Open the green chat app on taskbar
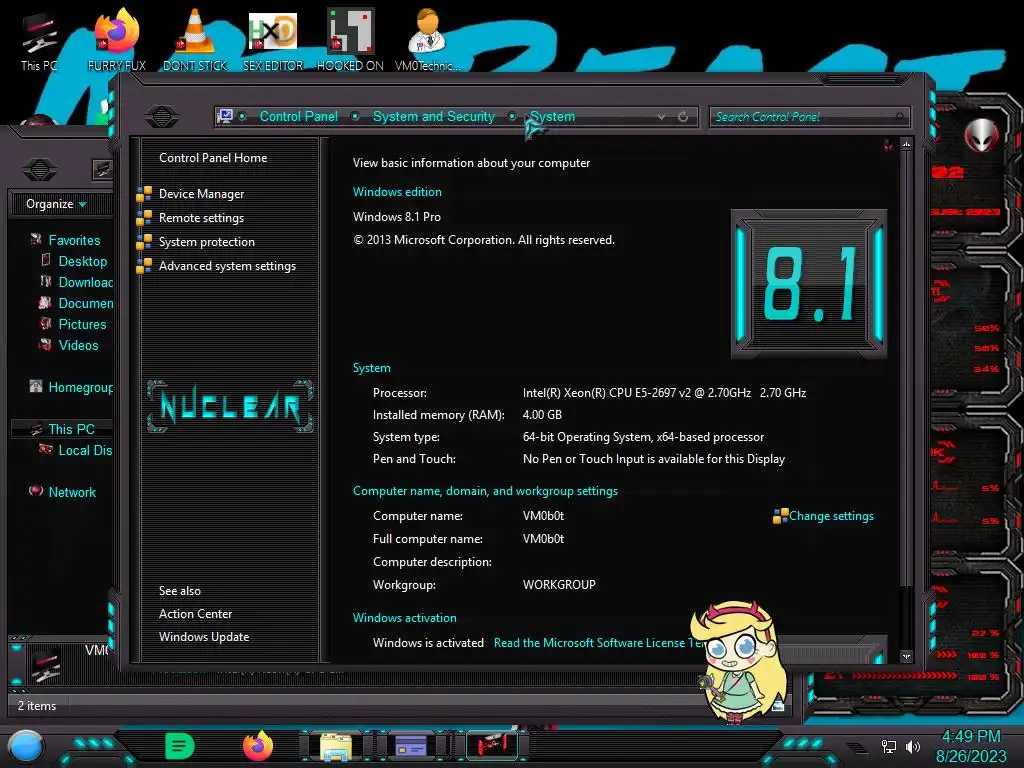The image size is (1024, 768). tap(180, 746)
